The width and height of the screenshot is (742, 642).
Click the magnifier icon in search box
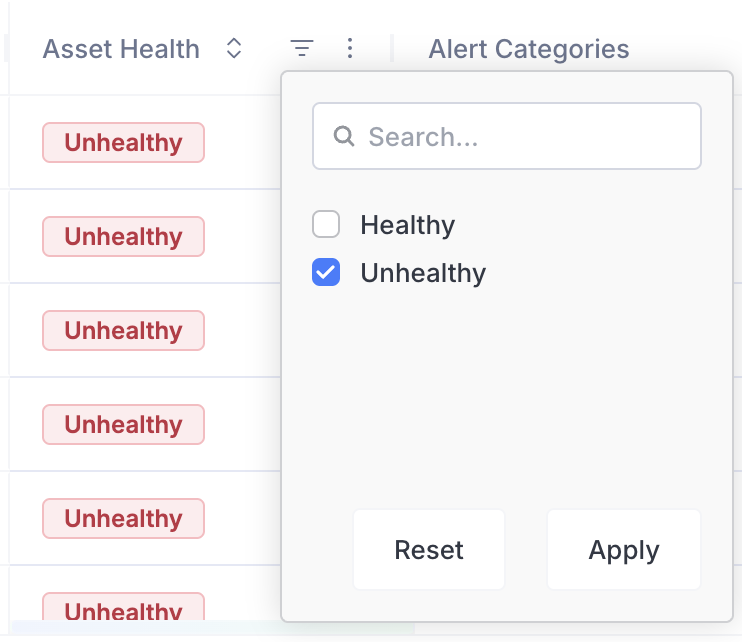point(344,136)
